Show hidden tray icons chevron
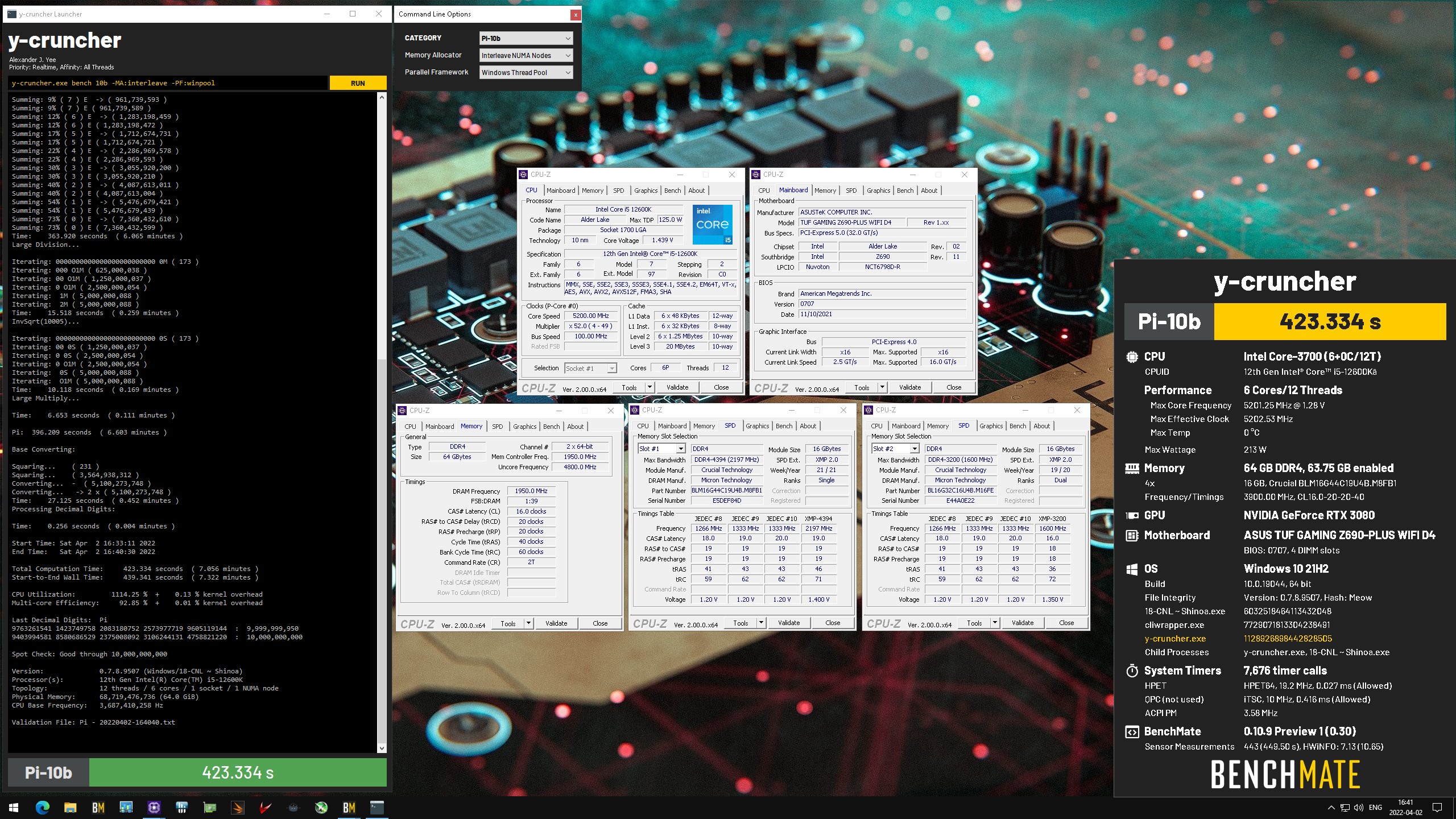The image size is (1456, 819). click(1331, 807)
